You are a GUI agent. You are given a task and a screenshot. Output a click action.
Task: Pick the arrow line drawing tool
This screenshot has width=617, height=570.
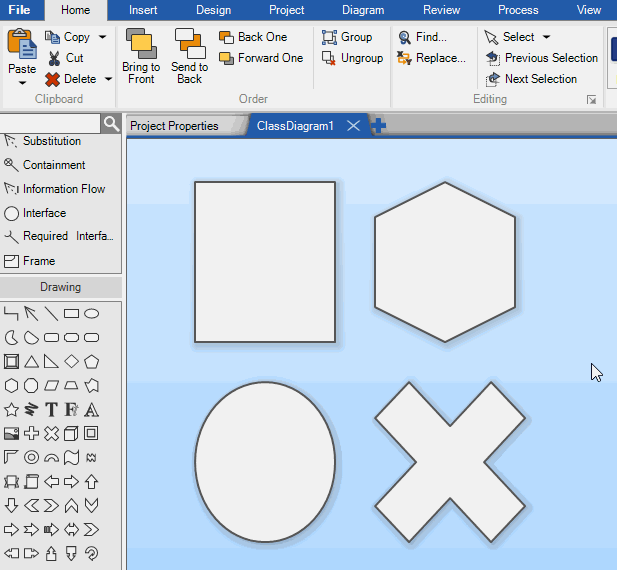(x=31, y=314)
